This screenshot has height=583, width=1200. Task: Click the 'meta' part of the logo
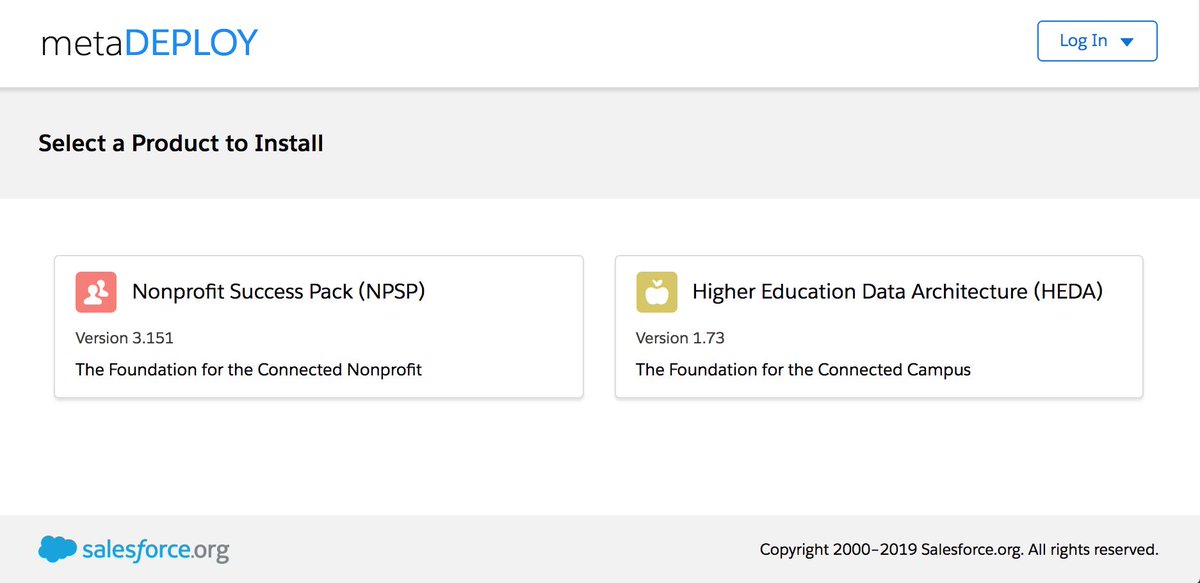(83, 43)
